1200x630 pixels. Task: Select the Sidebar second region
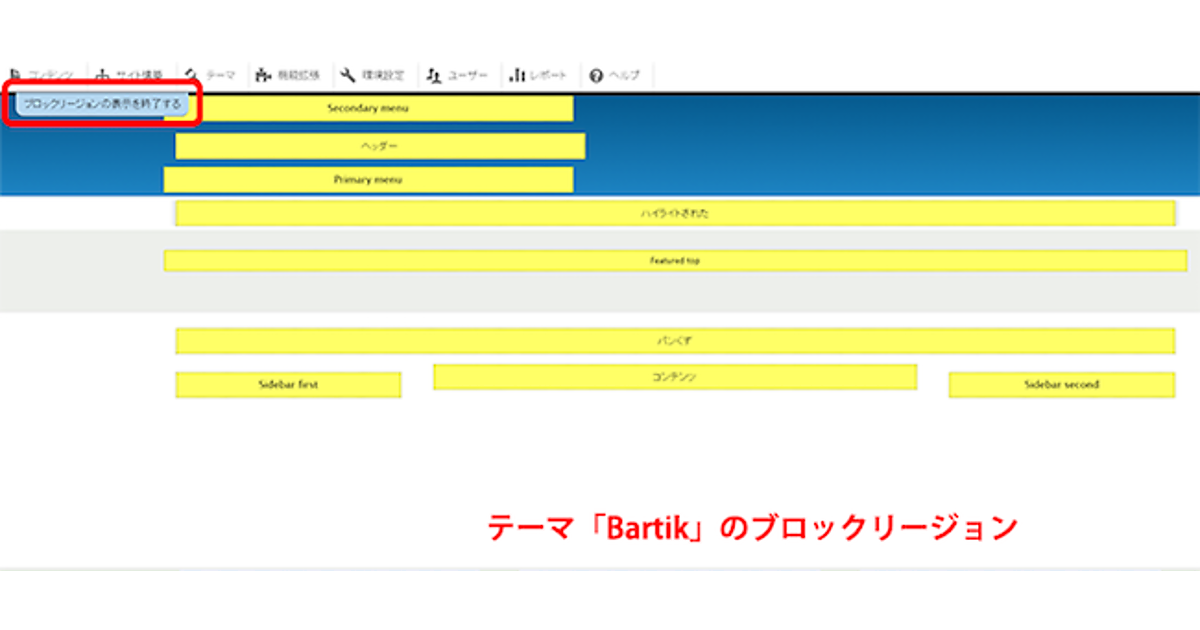coord(1062,385)
